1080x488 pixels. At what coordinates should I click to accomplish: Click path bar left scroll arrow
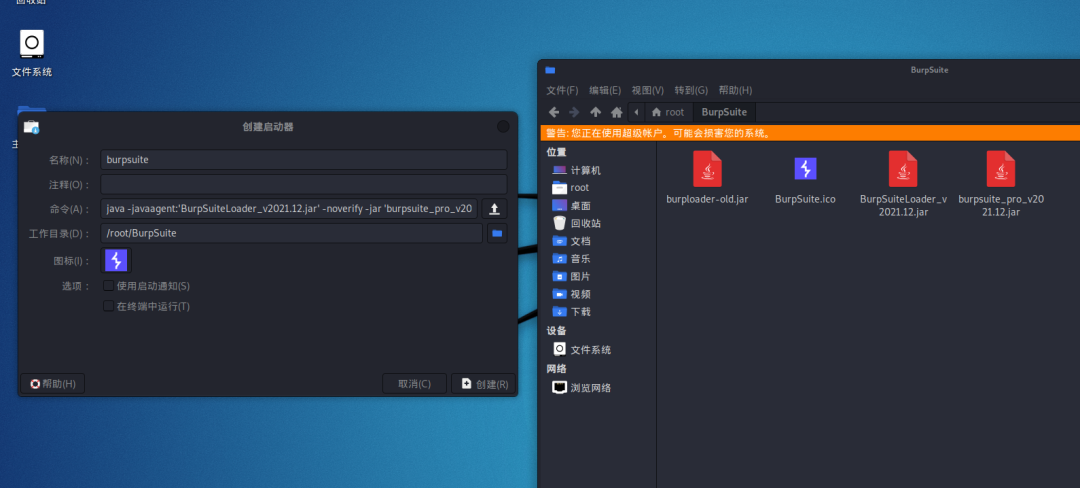(636, 112)
